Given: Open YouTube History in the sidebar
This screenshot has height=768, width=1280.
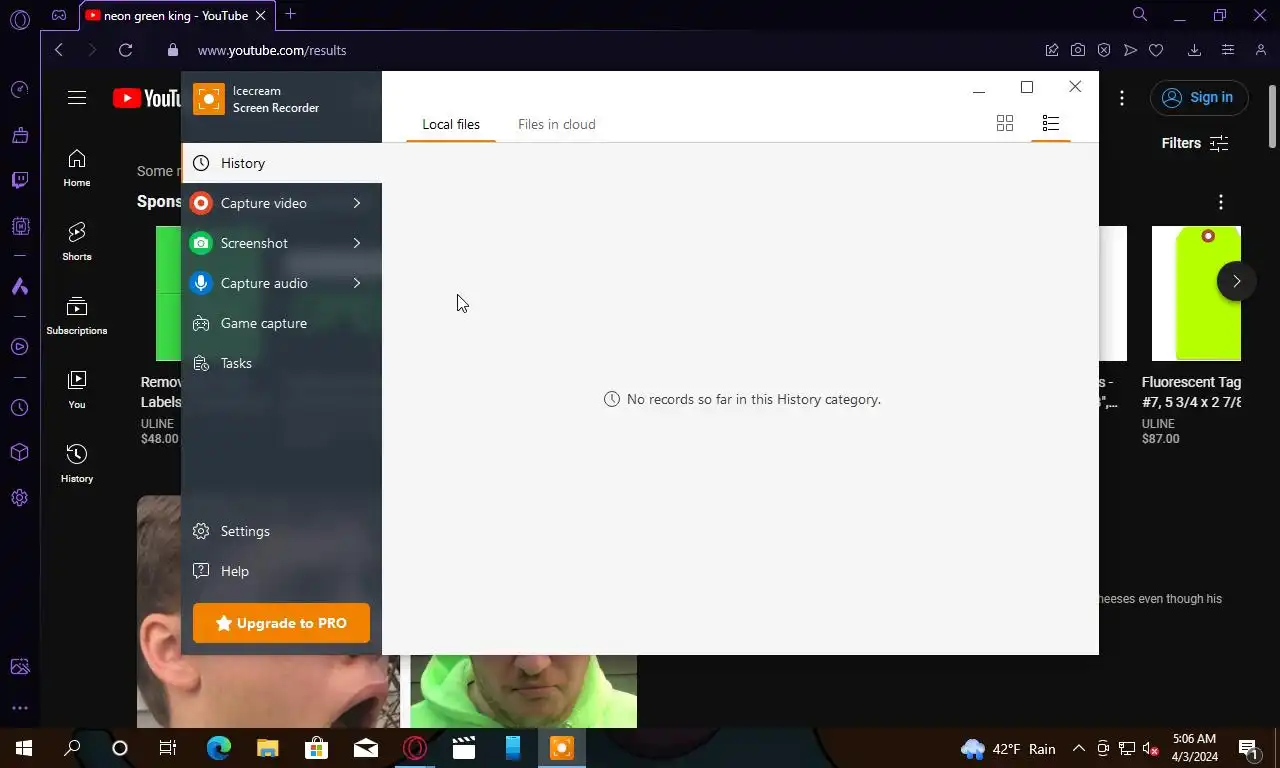Looking at the screenshot, I should click(77, 464).
